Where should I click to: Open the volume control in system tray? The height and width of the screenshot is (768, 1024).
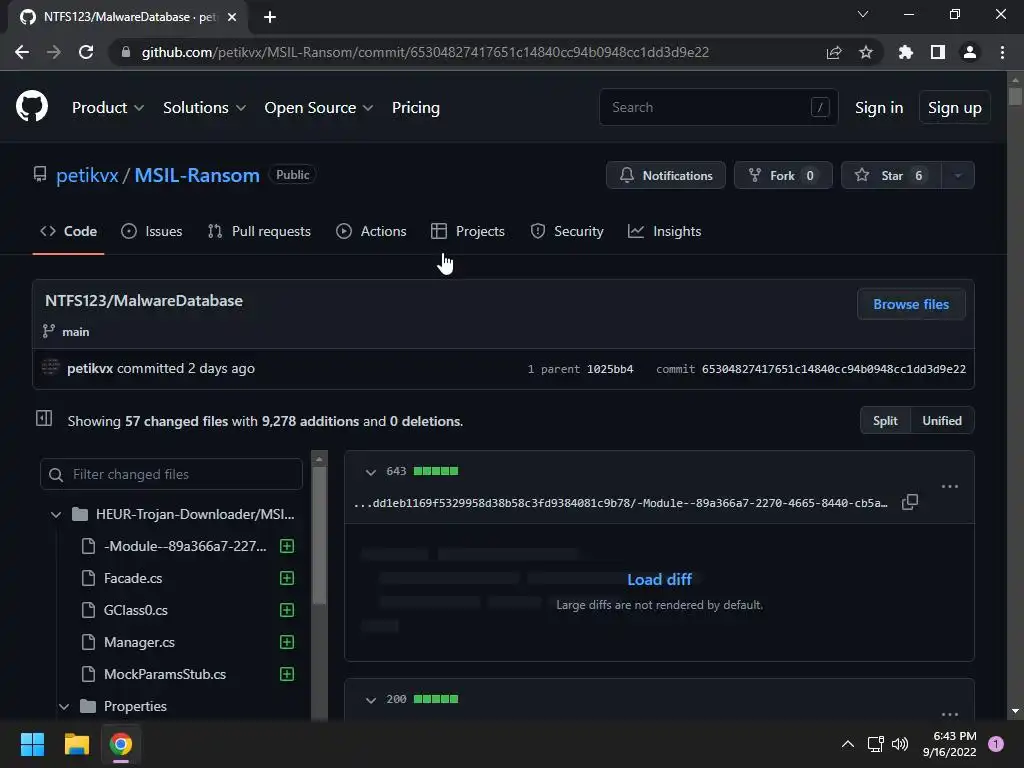click(900, 744)
